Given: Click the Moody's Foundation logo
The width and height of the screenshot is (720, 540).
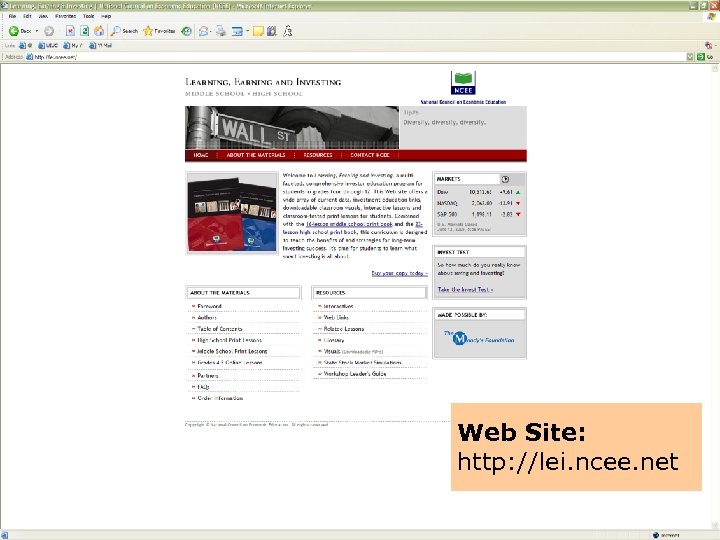Looking at the screenshot, I should coord(479,338).
